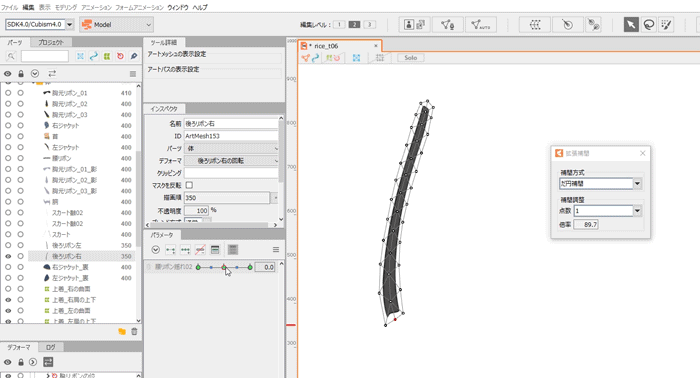Filter parts by art mesh icon
Image resolution: width=700 pixels, height=378 pixels.
coord(80,56)
